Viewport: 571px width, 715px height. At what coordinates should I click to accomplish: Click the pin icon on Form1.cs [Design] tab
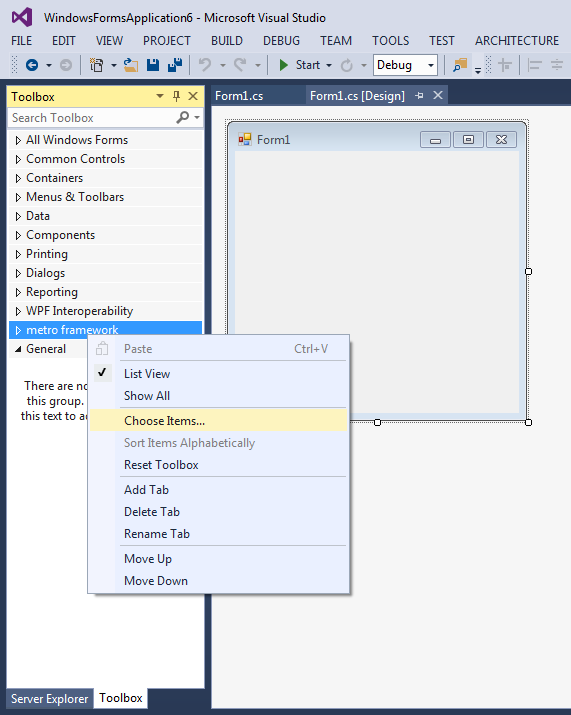[x=420, y=95]
